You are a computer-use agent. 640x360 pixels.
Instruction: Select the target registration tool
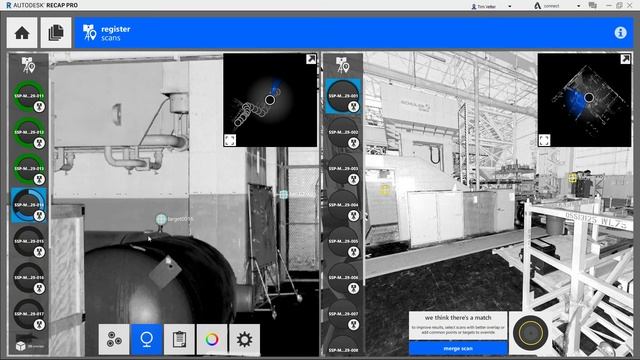pyautogui.click(x=147, y=339)
